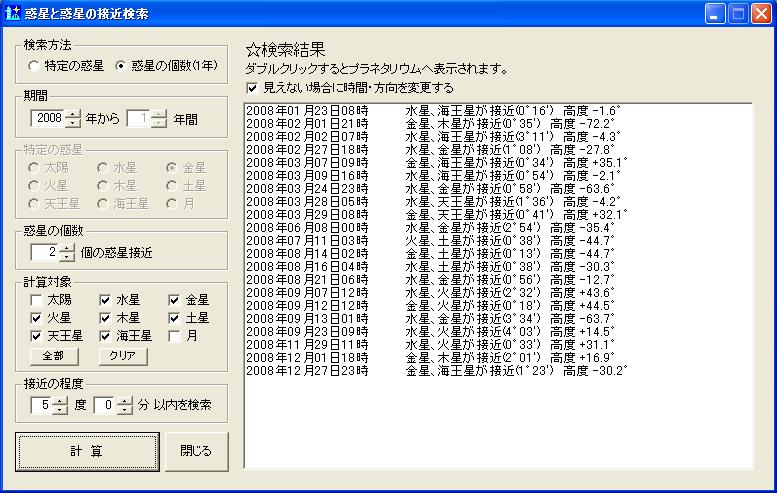Image resolution: width=777 pixels, height=493 pixels.
Task: Enable the 月 calculation target checkbox
Action: pyautogui.click(x=175, y=336)
